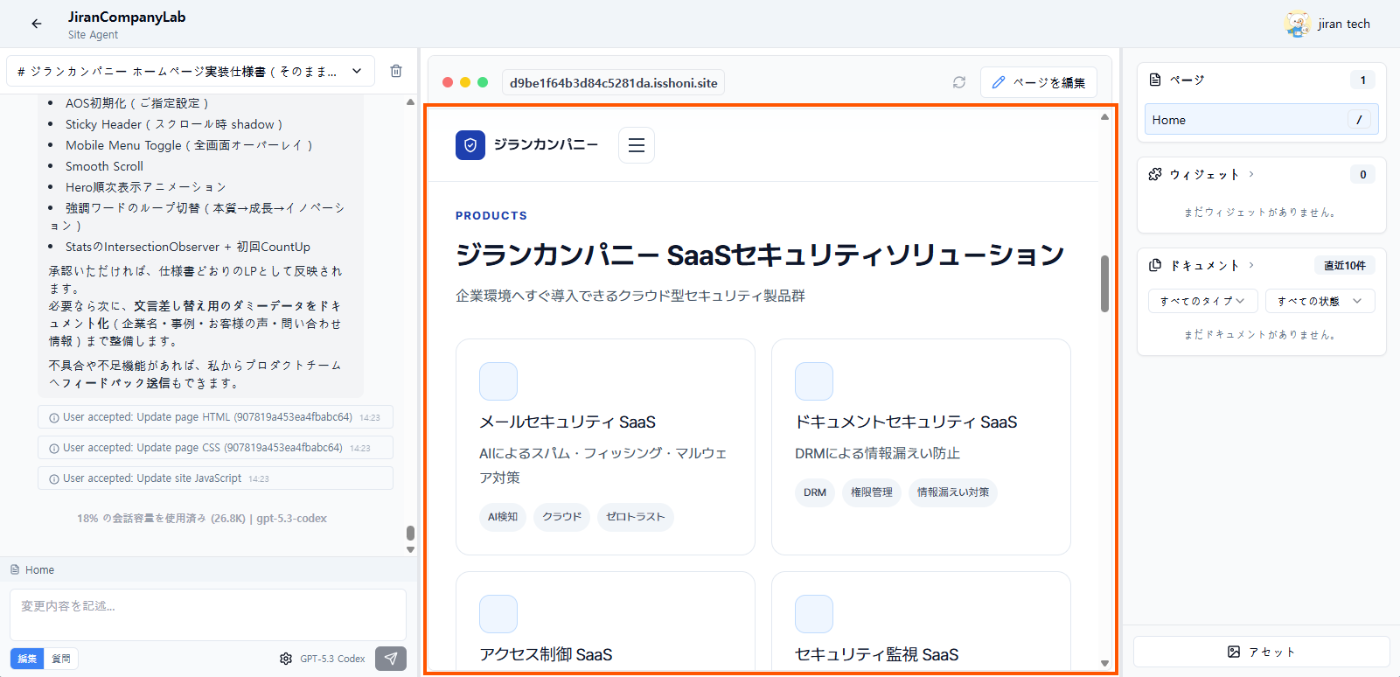The width and height of the screenshot is (1400, 677).
Task: Click the ドキュメントセキュリティ SaaS card icon
Action: [x=814, y=381]
